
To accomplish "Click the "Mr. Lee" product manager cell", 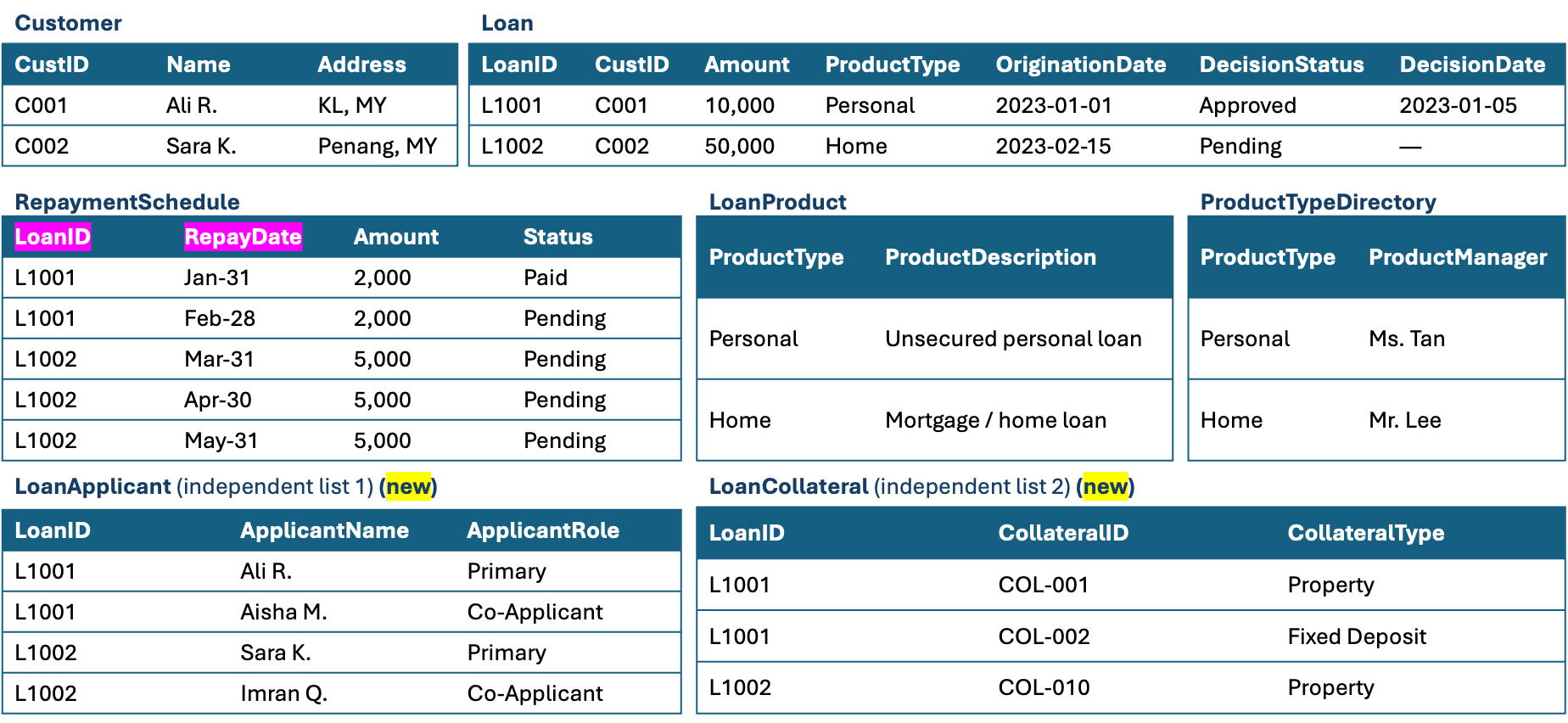I will 1405,420.
